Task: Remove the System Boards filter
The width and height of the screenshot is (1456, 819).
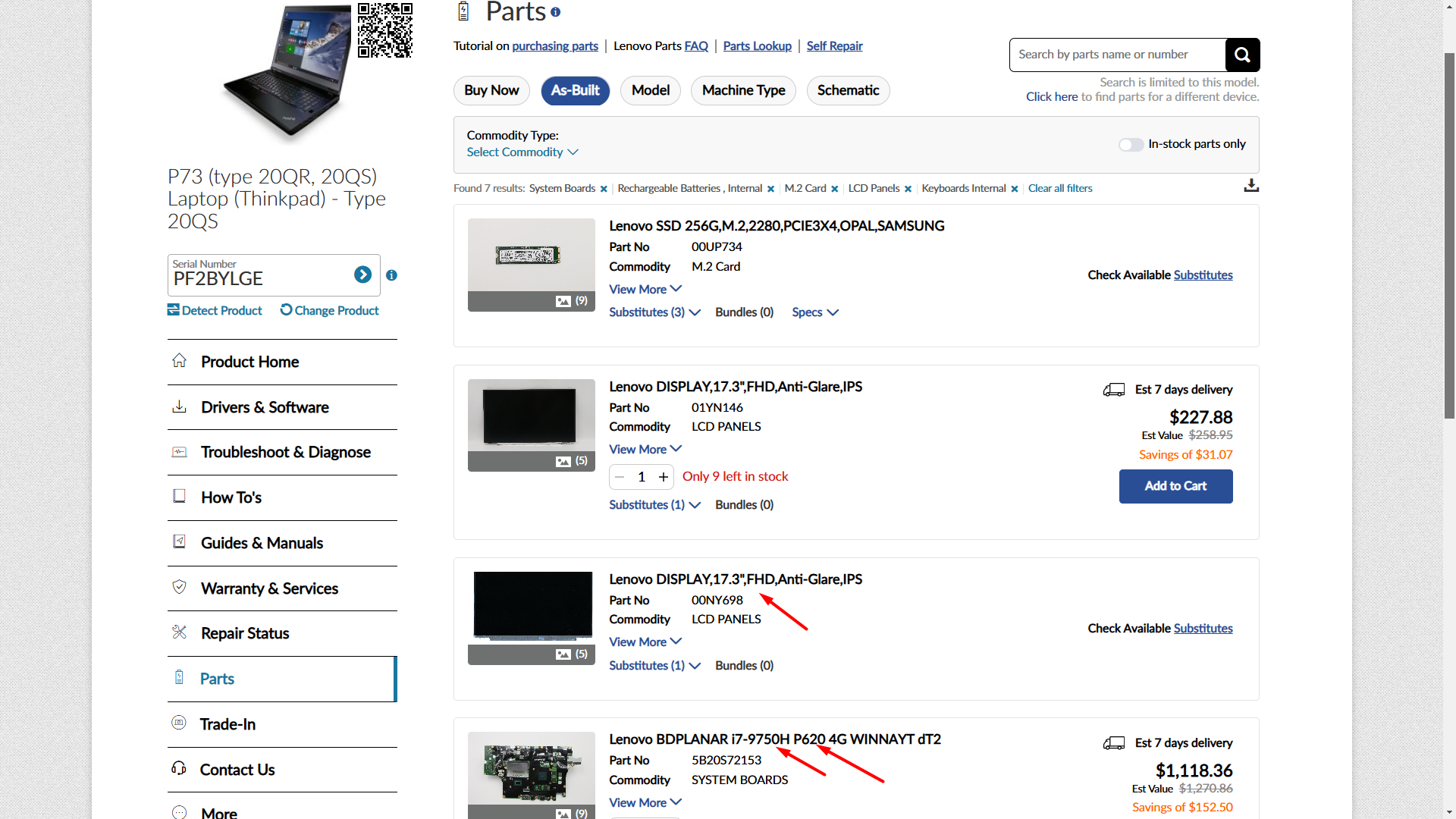Action: (x=604, y=189)
